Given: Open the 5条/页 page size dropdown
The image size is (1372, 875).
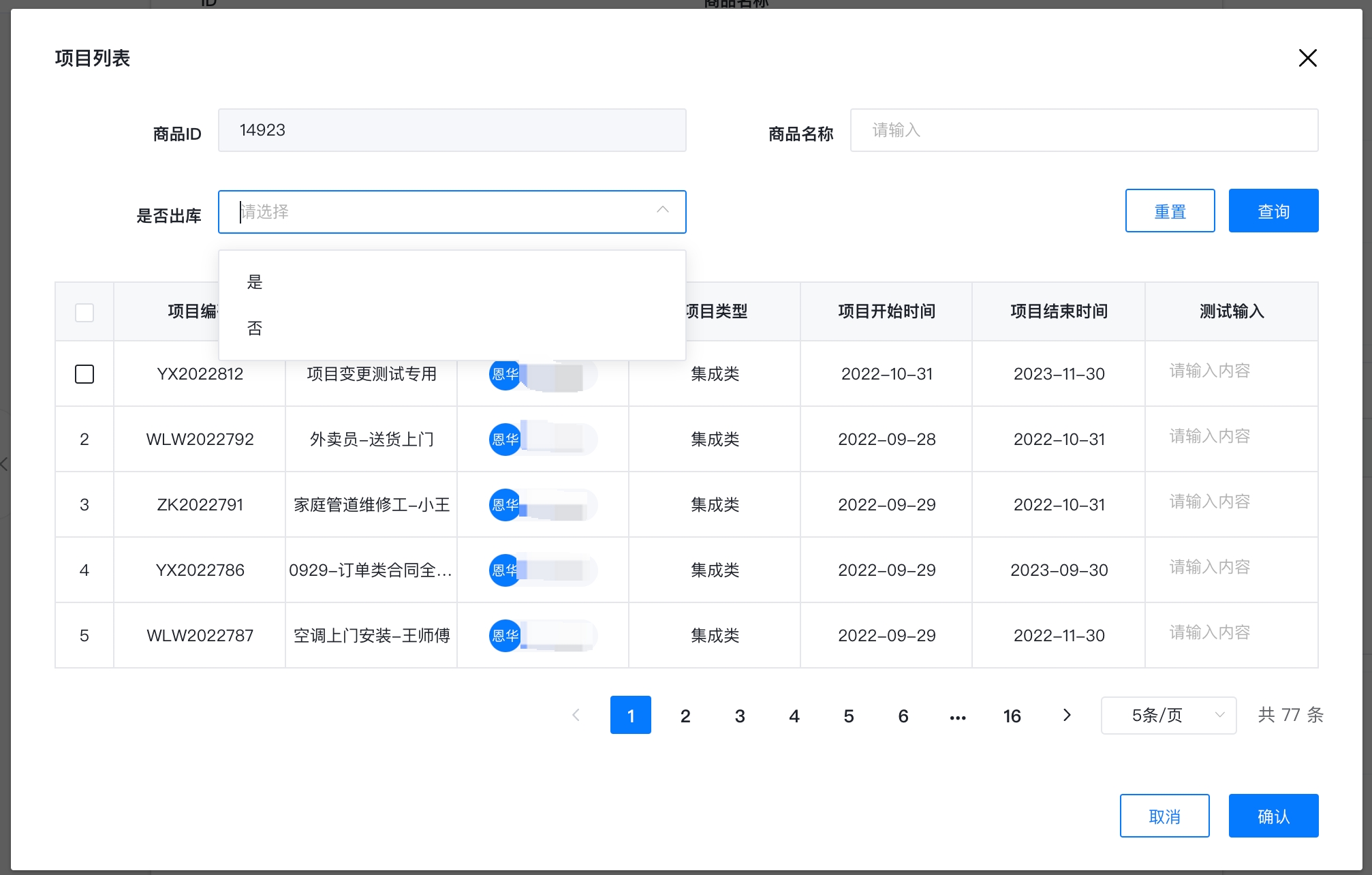Looking at the screenshot, I should pyautogui.click(x=1168, y=715).
